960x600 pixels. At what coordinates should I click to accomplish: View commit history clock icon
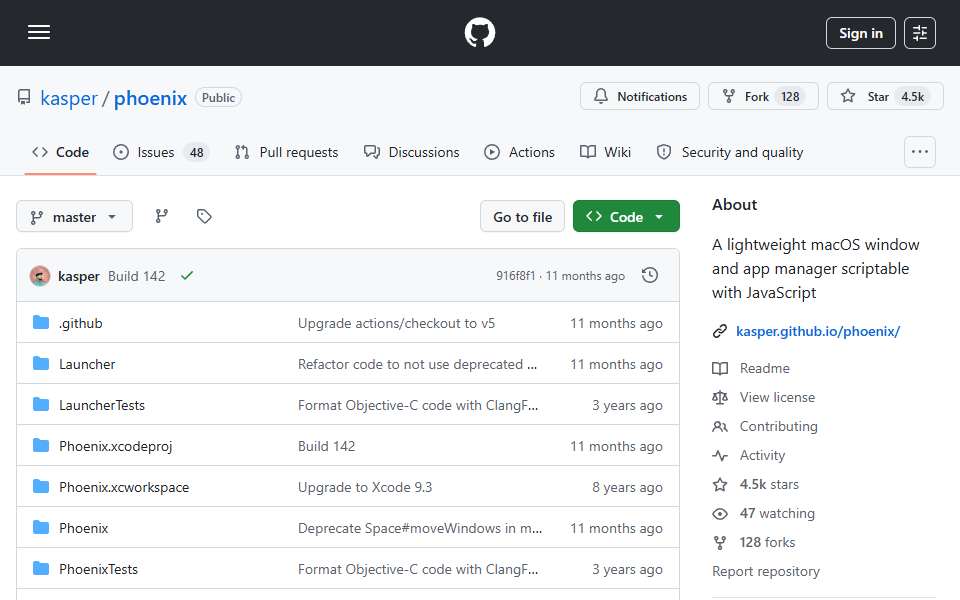(650, 276)
